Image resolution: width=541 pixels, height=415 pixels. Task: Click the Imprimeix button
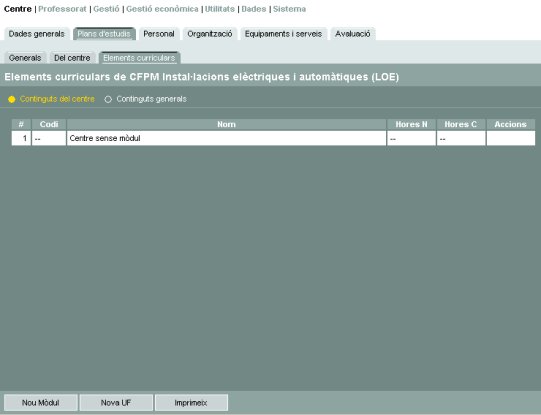191,403
